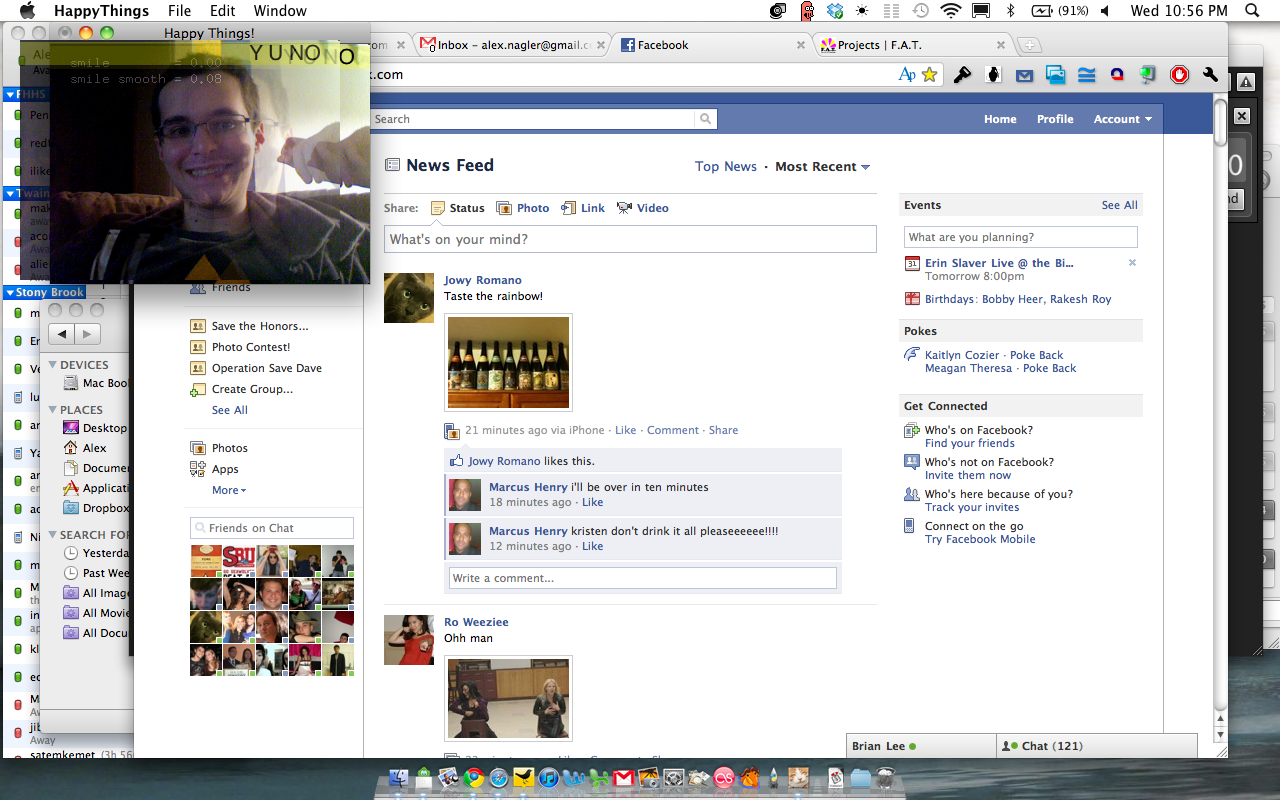The image size is (1280, 800).
Task: Switch to the Projects F.A.T. tab
Action: [x=910, y=45]
